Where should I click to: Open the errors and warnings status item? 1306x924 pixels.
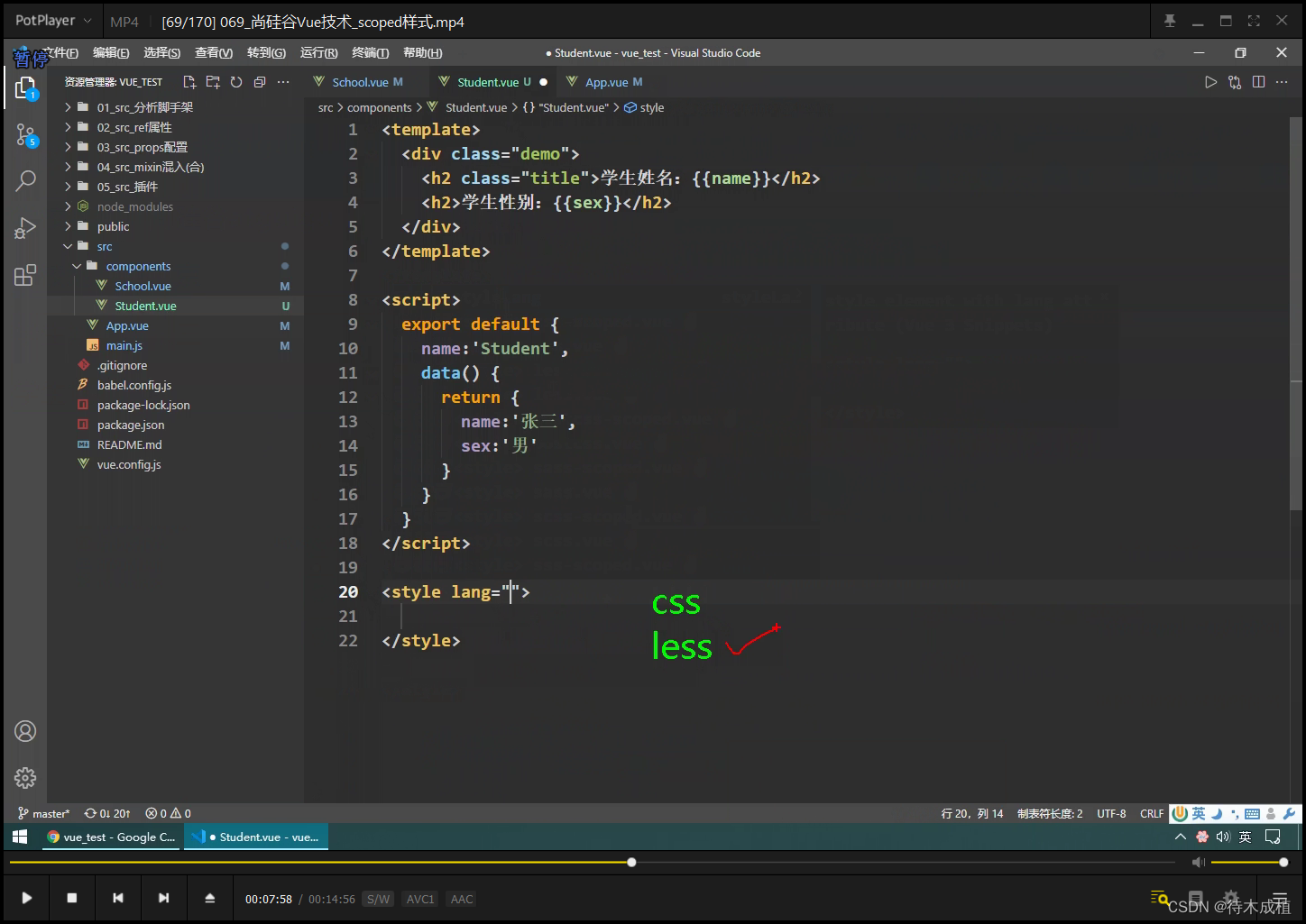(169, 813)
